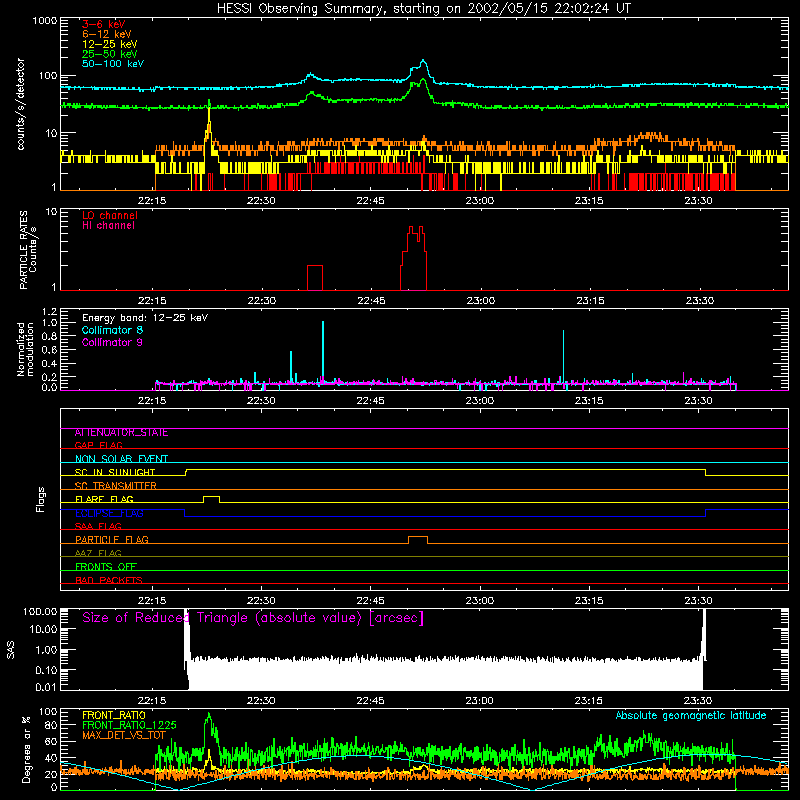Select the 6-12 keV legend label
The height and width of the screenshot is (800, 800).
[107, 34]
